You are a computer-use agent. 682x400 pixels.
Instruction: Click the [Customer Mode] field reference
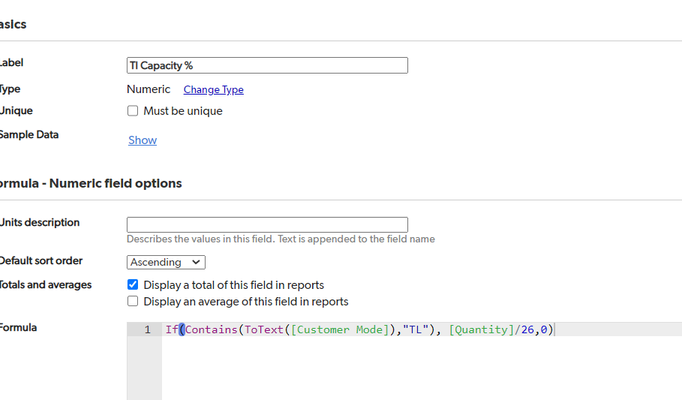[x=339, y=330]
